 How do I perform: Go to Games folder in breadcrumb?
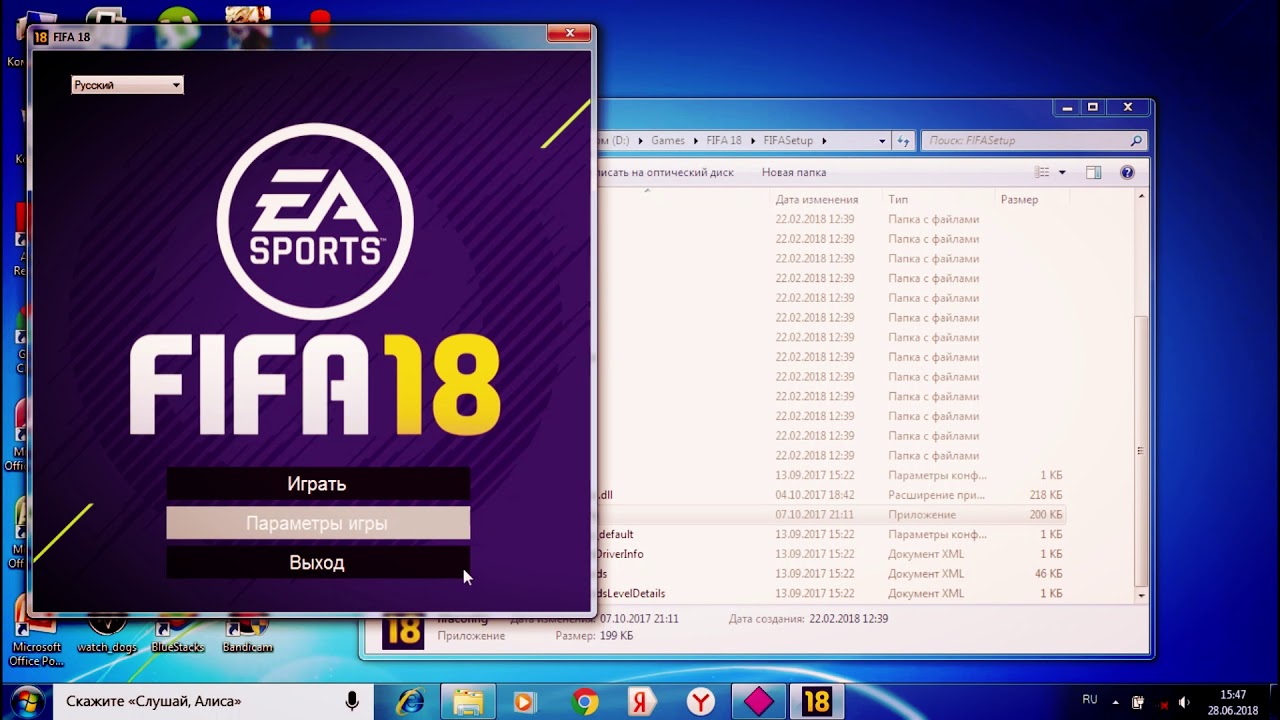668,141
